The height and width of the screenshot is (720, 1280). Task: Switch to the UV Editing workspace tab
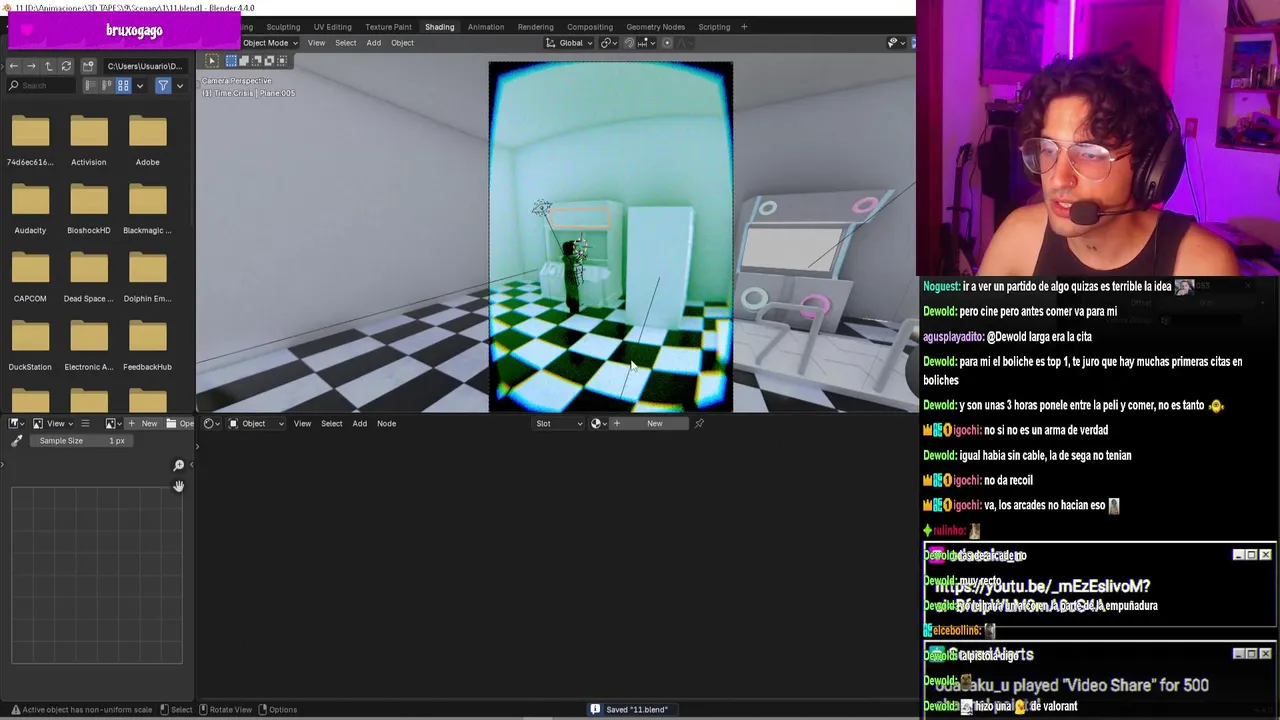click(332, 27)
